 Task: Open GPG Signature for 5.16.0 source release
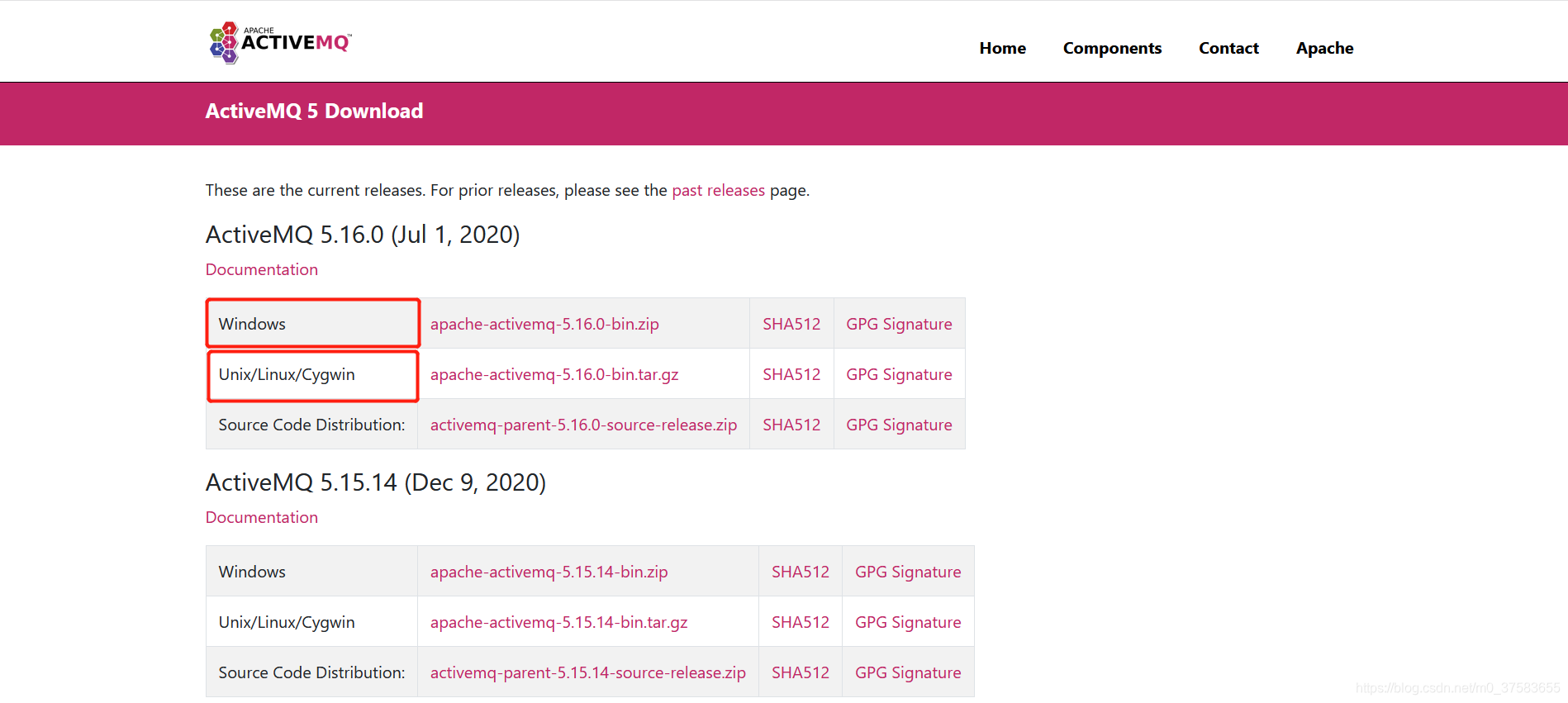(x=899, y=425)
